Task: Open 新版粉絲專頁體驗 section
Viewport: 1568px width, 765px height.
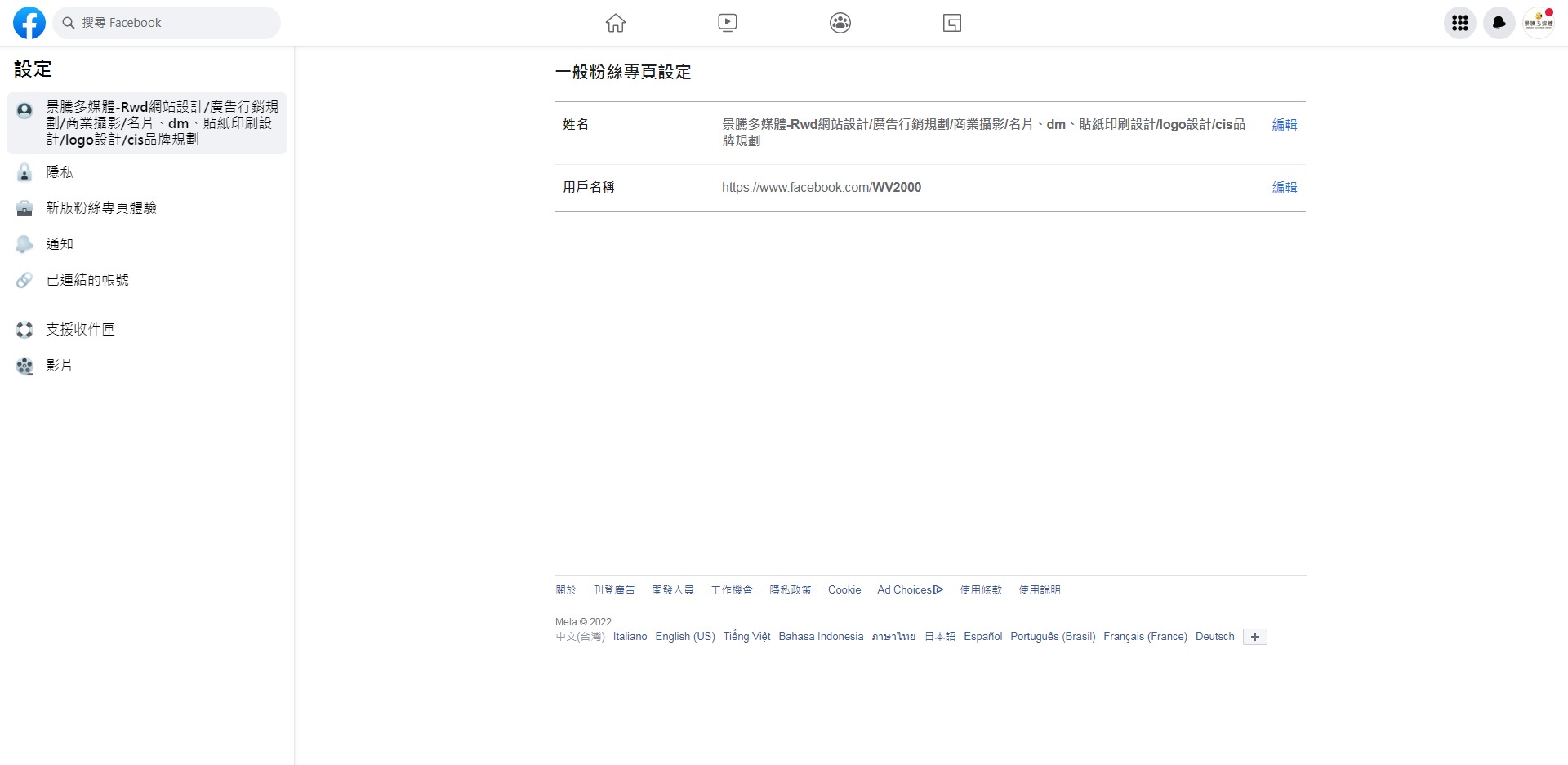Action: [147, 208]
